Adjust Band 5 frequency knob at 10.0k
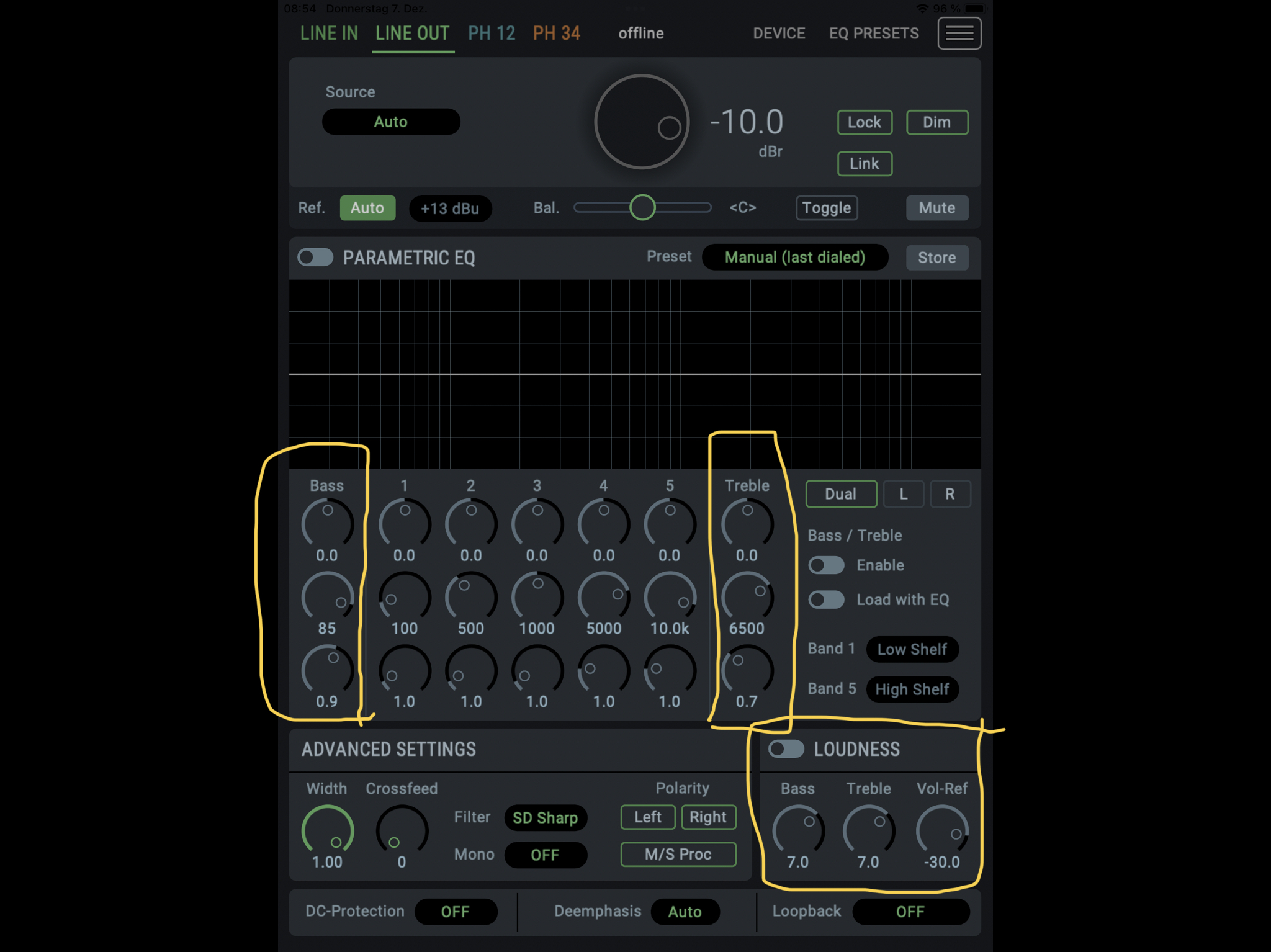The height and width of the screenshot is (952, 1271). tap(670, 596)
